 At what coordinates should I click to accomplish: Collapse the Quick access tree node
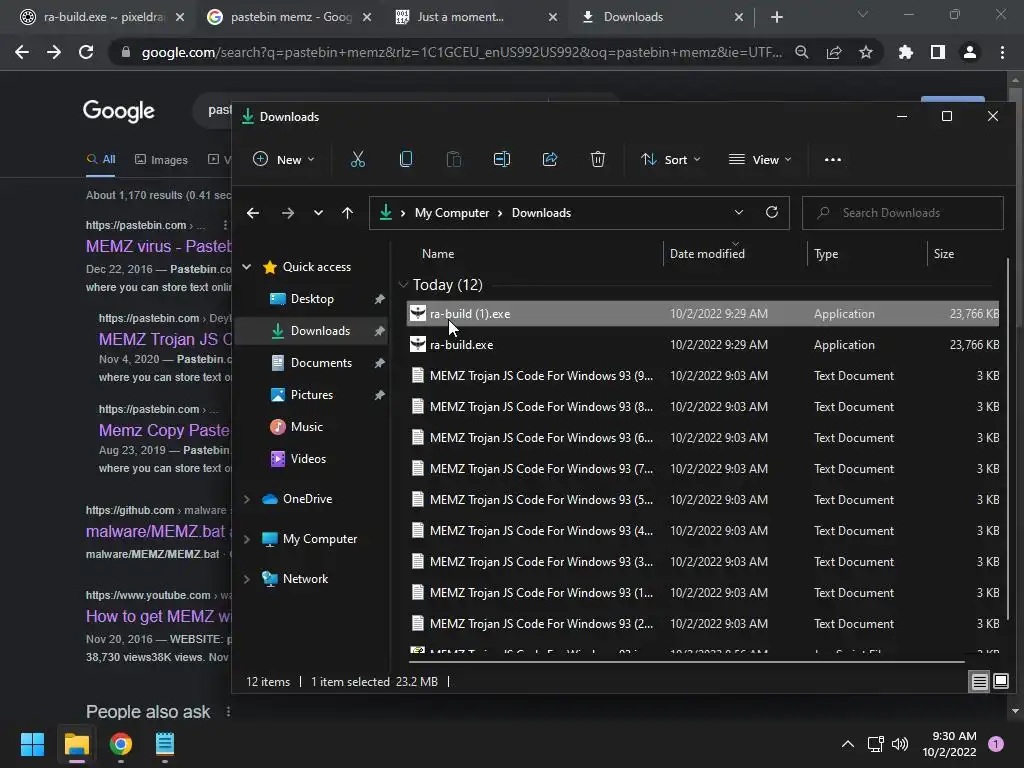tap(247, 266)
